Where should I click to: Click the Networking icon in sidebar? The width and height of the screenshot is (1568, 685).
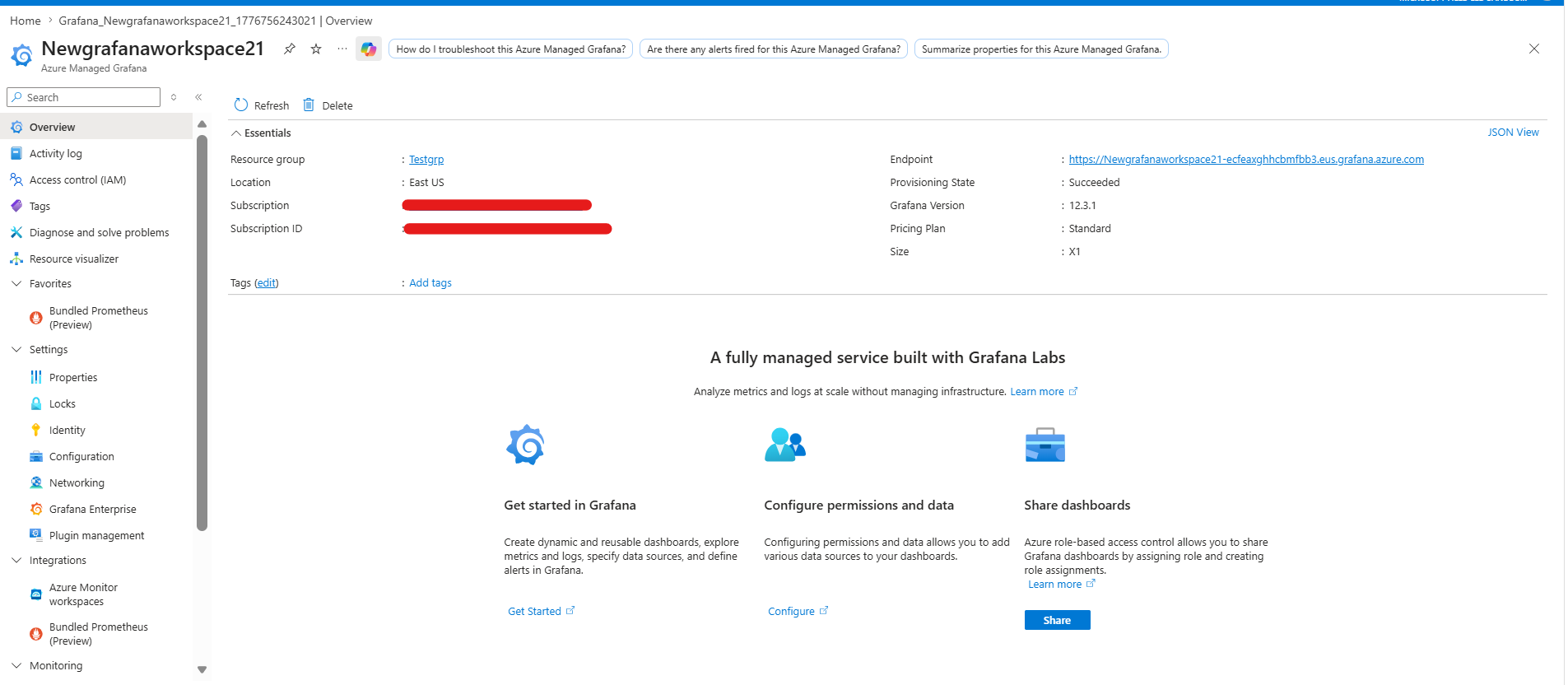pyautogui.click(x=36, y=482)
